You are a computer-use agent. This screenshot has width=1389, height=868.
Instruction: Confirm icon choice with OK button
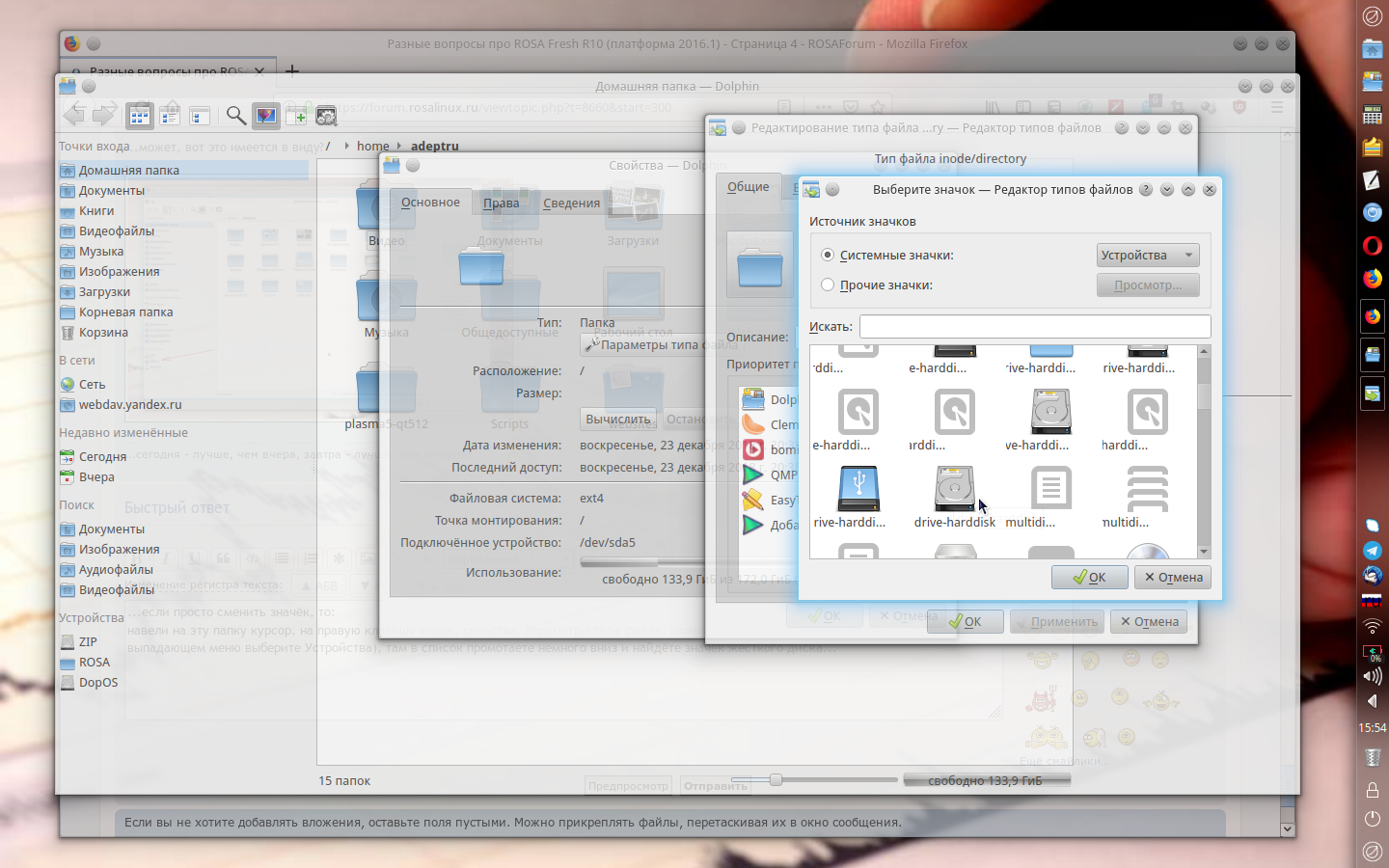coord(1089,578)
